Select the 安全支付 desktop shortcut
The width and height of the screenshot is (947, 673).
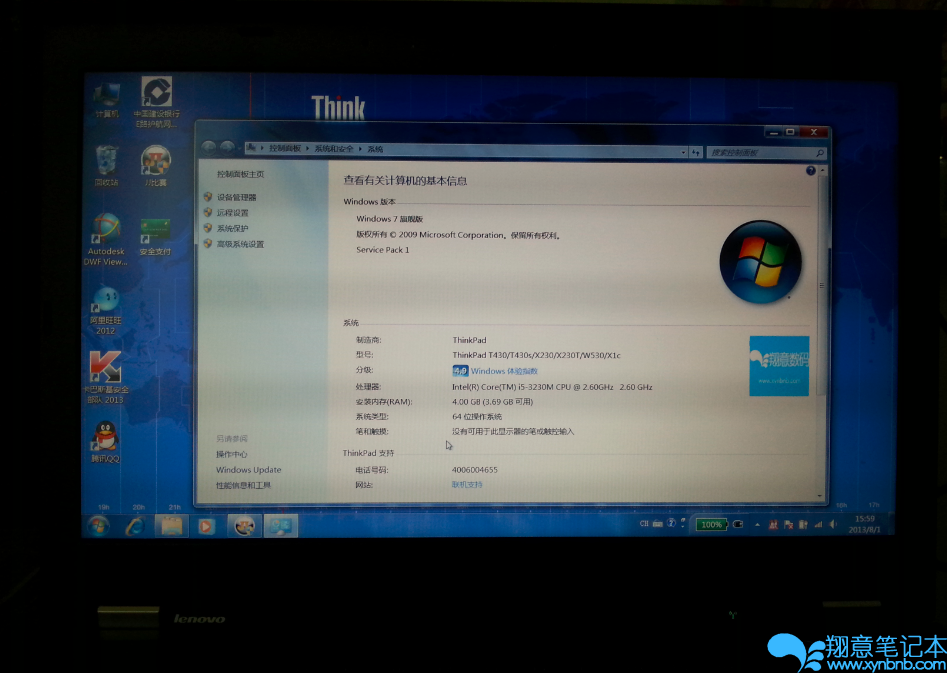click(155, 237)
